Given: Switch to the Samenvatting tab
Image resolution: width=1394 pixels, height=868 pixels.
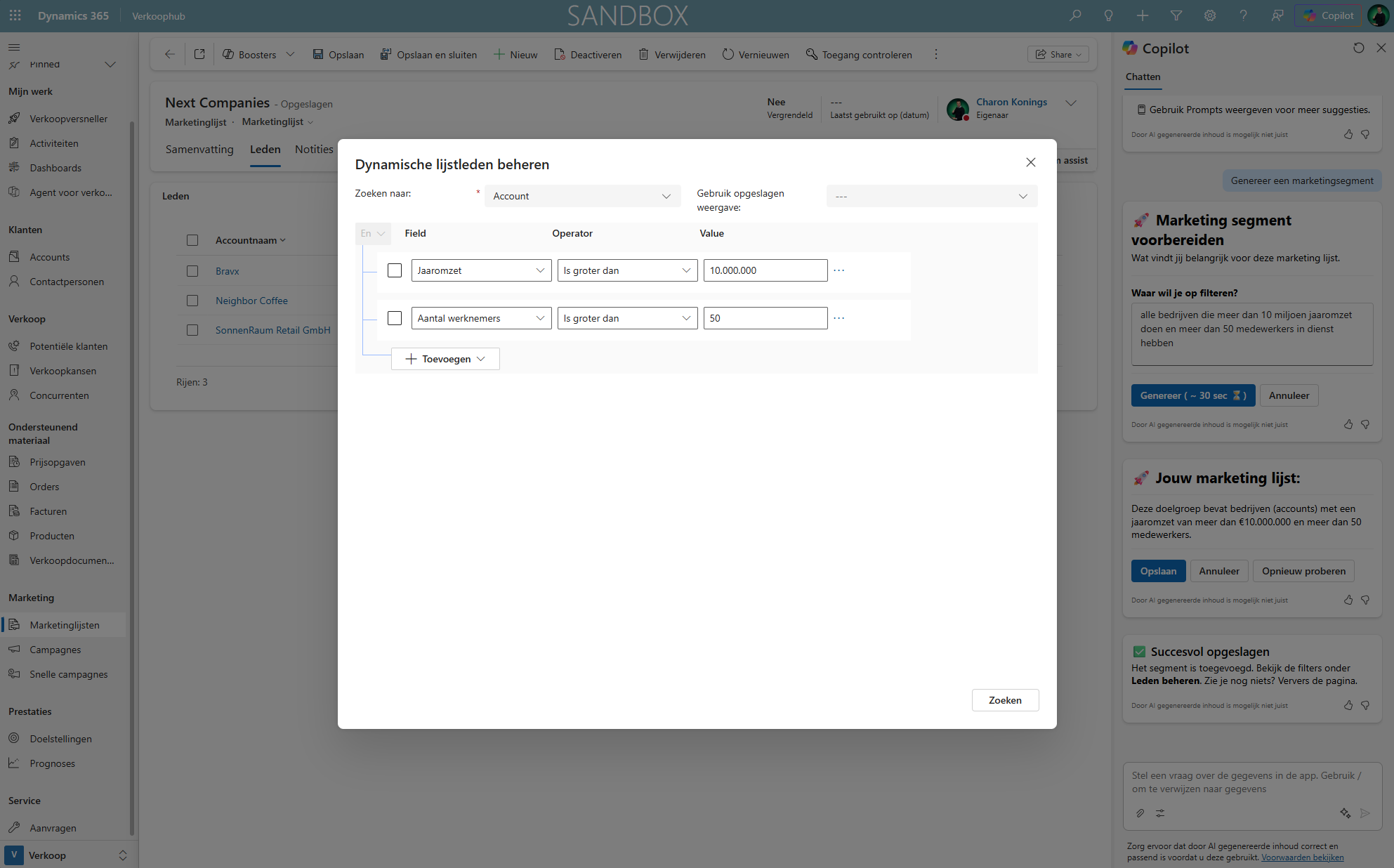Looking at the screenshot, I should pos(199,150).
